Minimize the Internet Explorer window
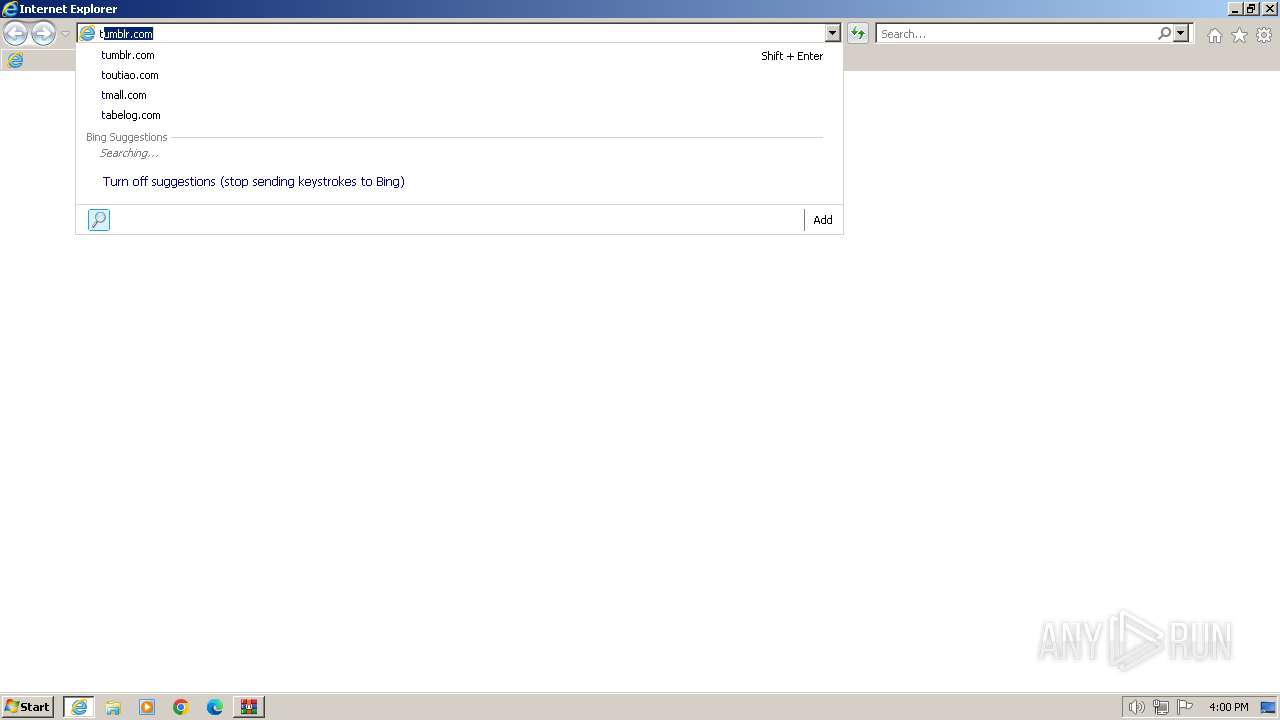This screenshot has width=1280, height=720. tap(1235, 9)
